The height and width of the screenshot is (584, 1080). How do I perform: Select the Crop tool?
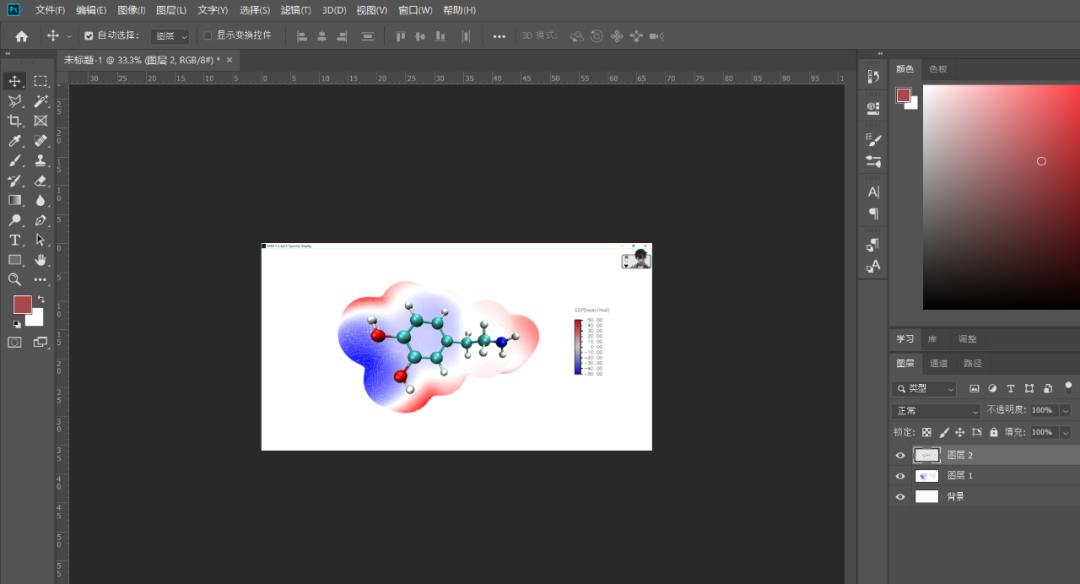tap(15, 121)
